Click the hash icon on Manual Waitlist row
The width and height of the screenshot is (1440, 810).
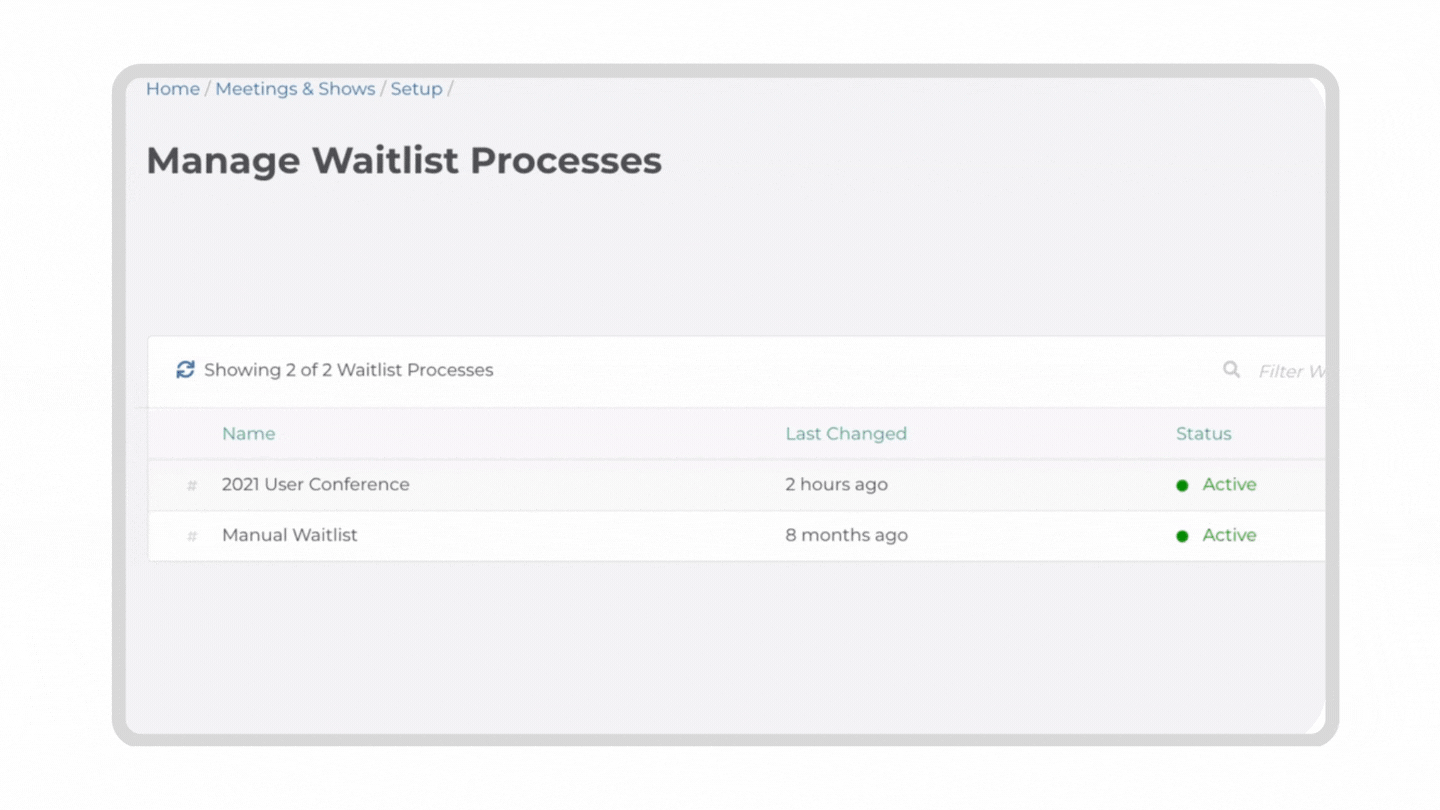(x=192, y=536)
